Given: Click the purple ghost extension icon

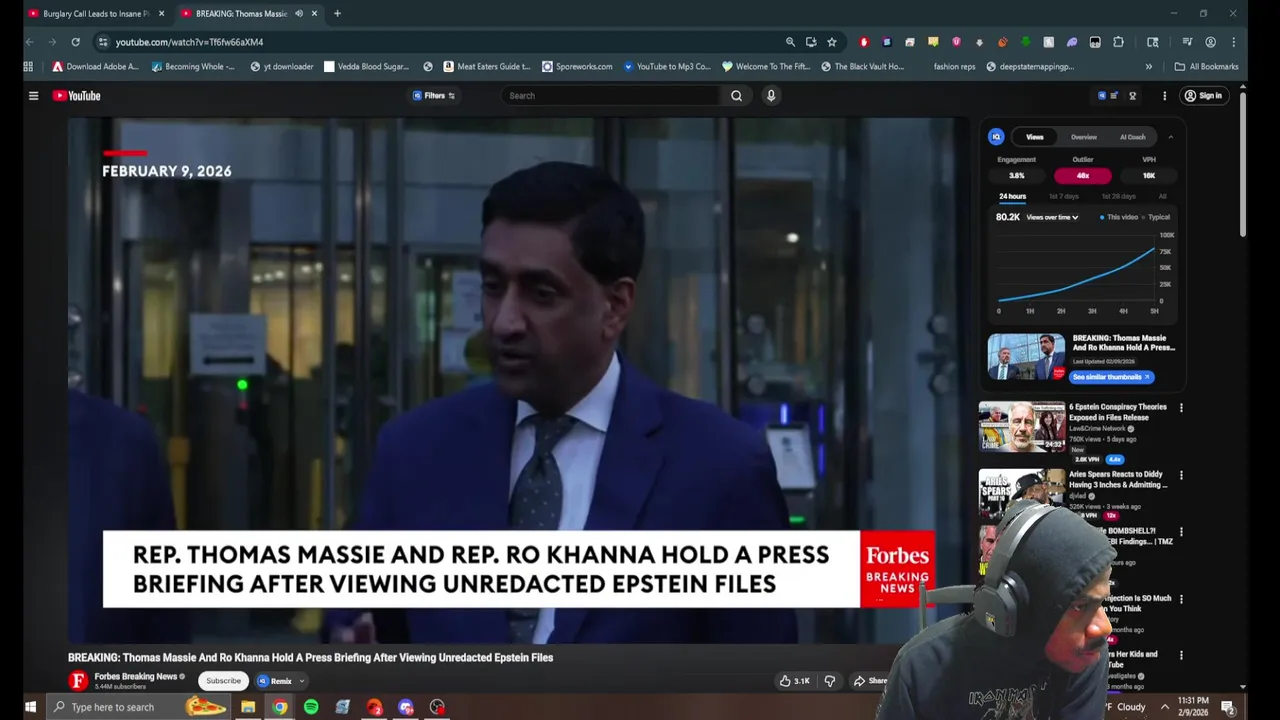Looking at the screenshot, I should click(1072, 42).
